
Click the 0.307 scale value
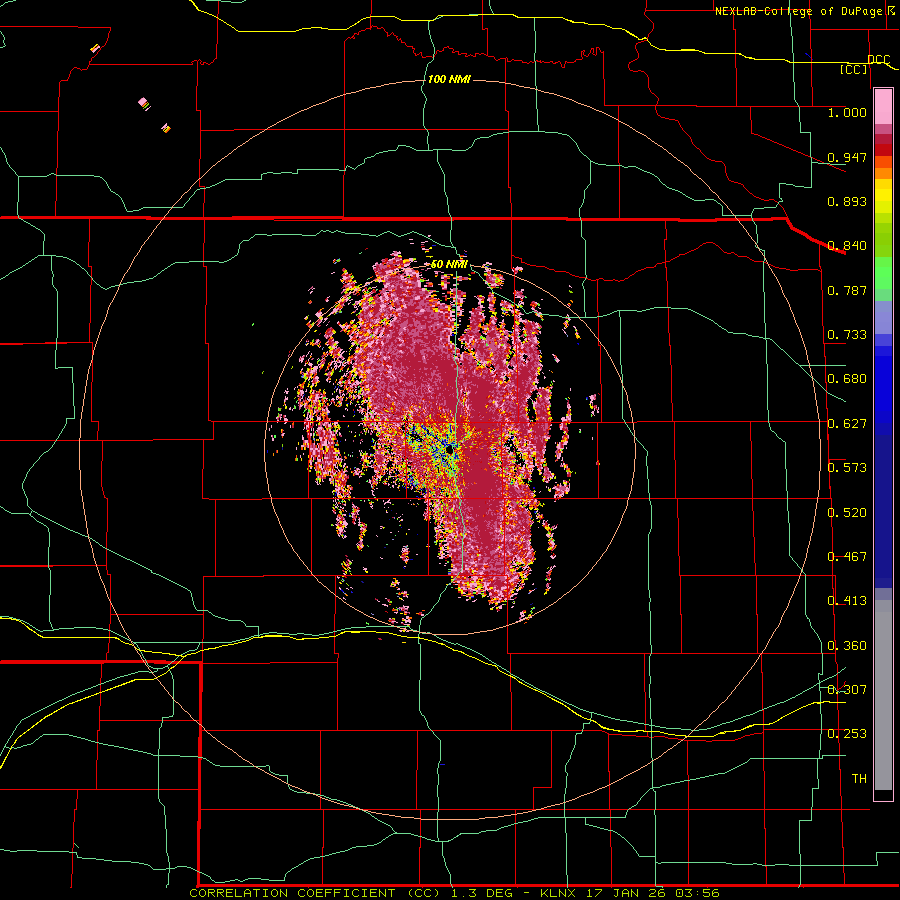pyautogui.click(x=847, y=689)
